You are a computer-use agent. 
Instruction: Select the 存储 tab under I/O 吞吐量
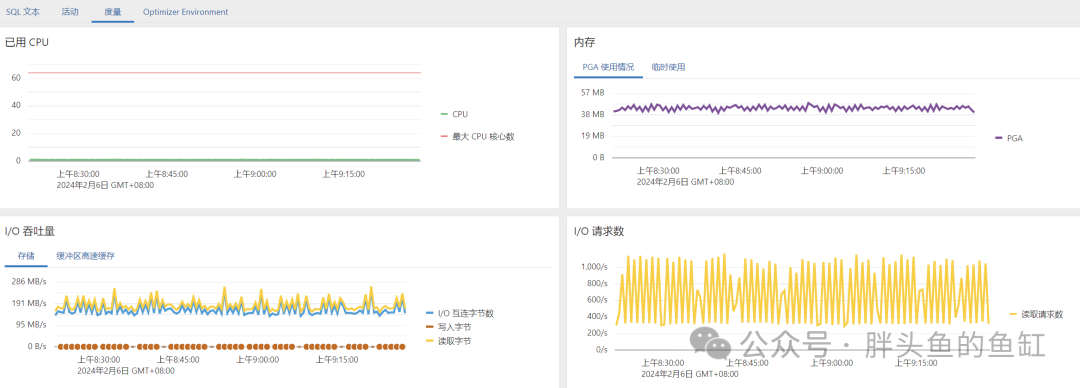26,256
